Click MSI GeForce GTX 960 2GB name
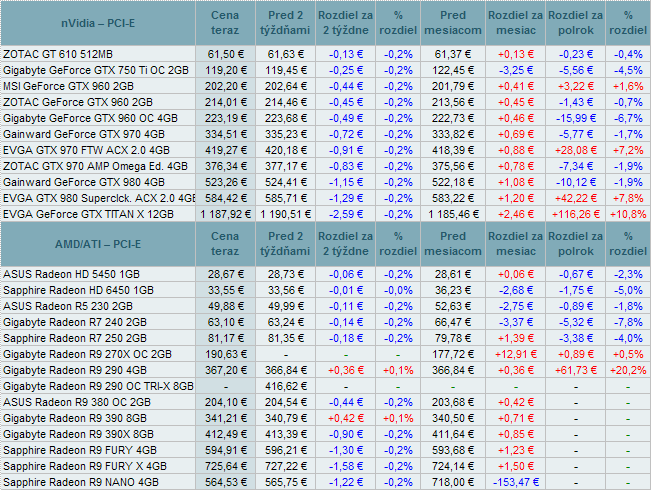 pyautogui.click(x=69, y=86)
